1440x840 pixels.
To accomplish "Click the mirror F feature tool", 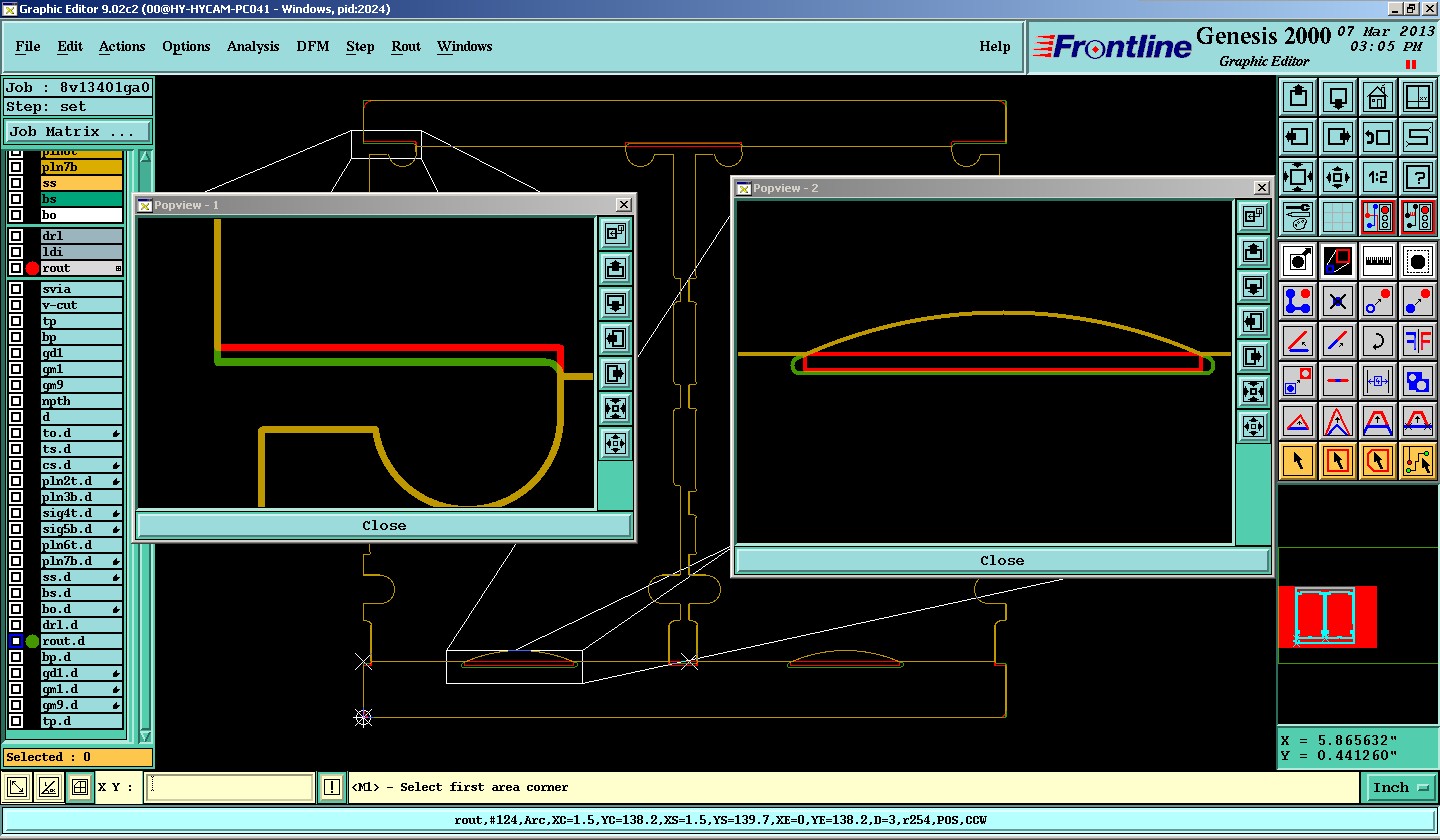I will tap(1417, 341).
